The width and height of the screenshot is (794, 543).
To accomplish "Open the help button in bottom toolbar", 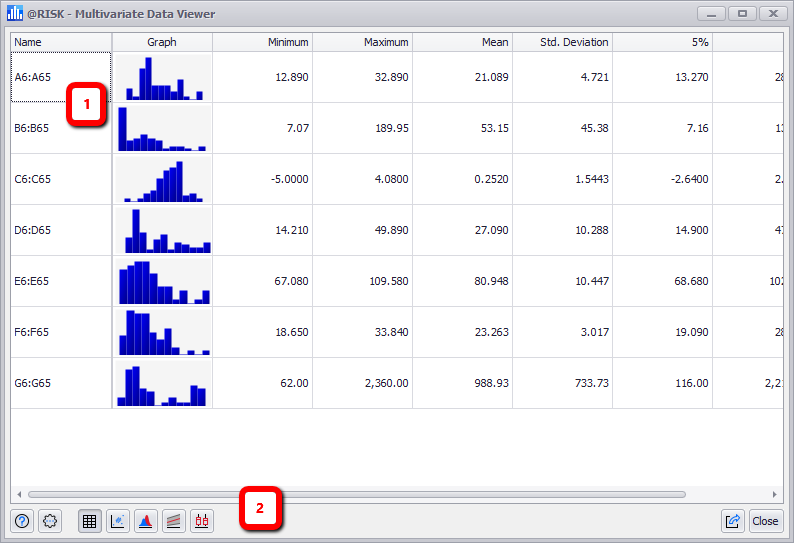I will tap(22, 521).
